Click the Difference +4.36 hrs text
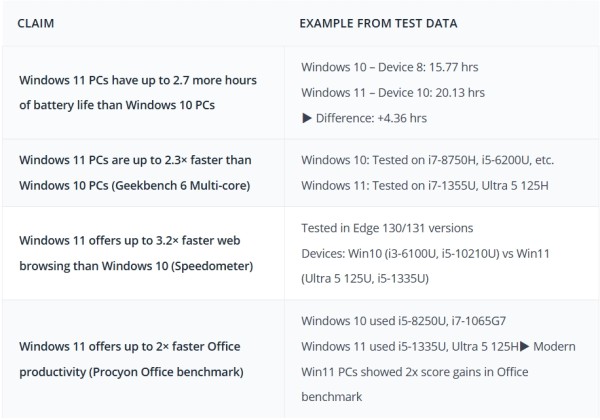Viewport: 600px width, 420px height. pyautogui.click(x=371, y=118)
